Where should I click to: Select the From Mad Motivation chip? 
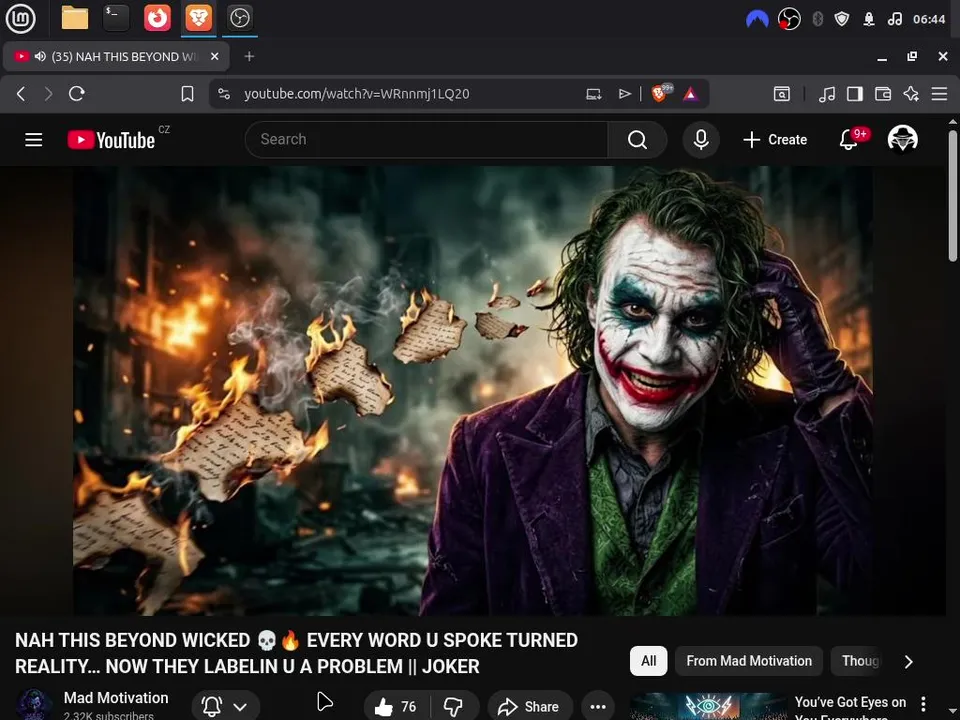coord(749,661)
